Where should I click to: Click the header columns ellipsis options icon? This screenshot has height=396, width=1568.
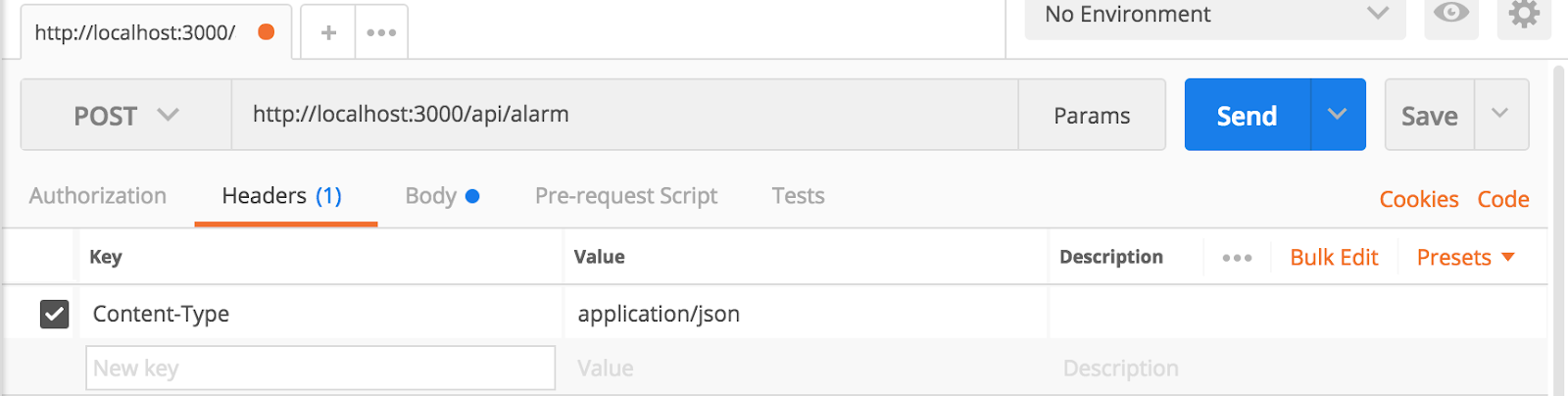pyautogui.click(x=1237, y=258)
